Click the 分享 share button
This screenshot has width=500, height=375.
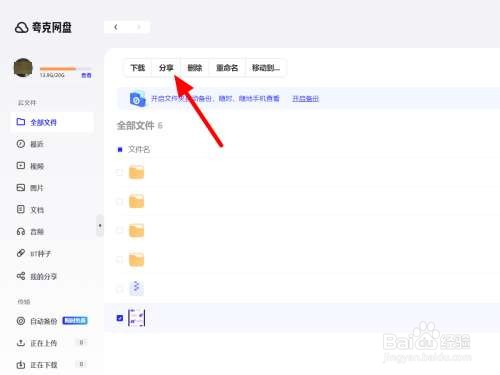166,68
